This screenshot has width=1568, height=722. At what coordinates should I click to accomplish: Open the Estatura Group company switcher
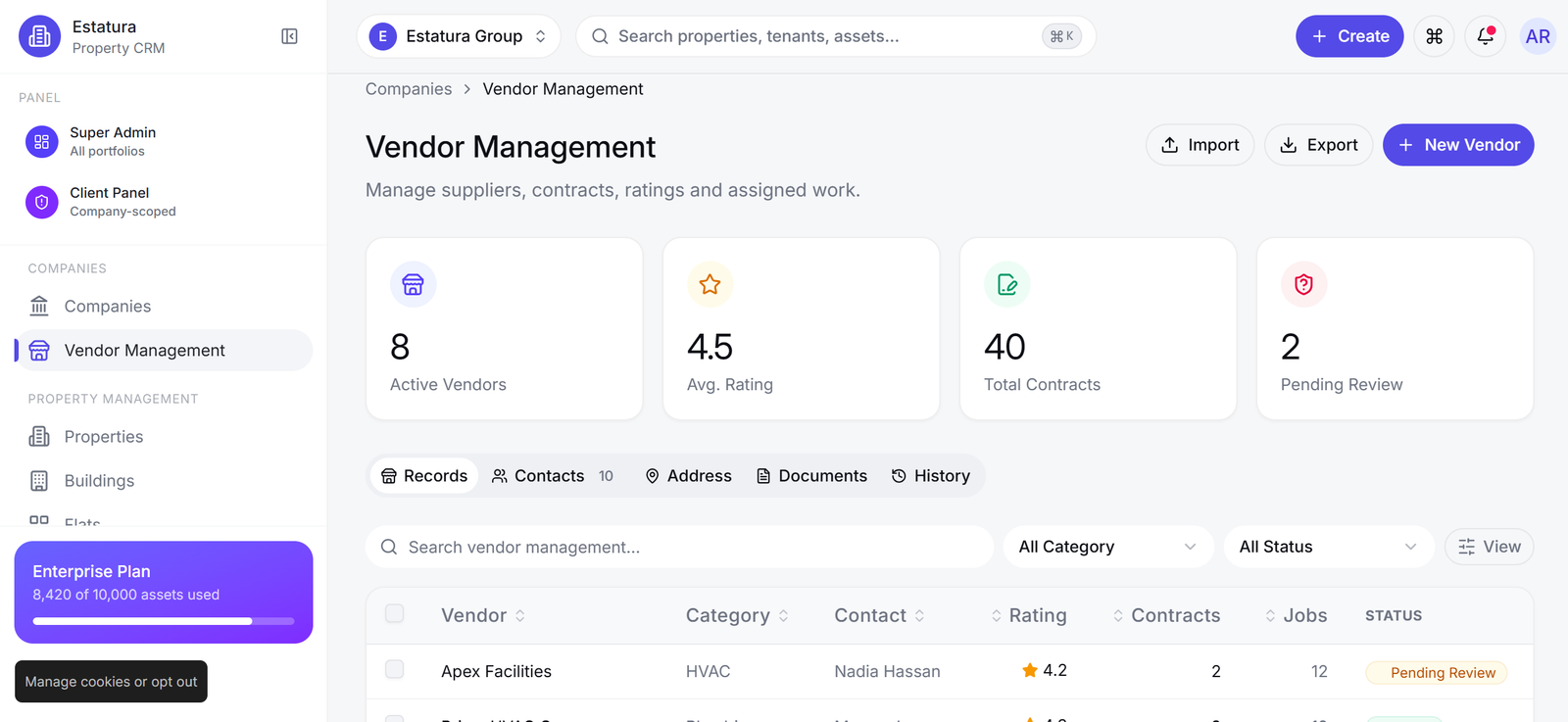[459, 36]
